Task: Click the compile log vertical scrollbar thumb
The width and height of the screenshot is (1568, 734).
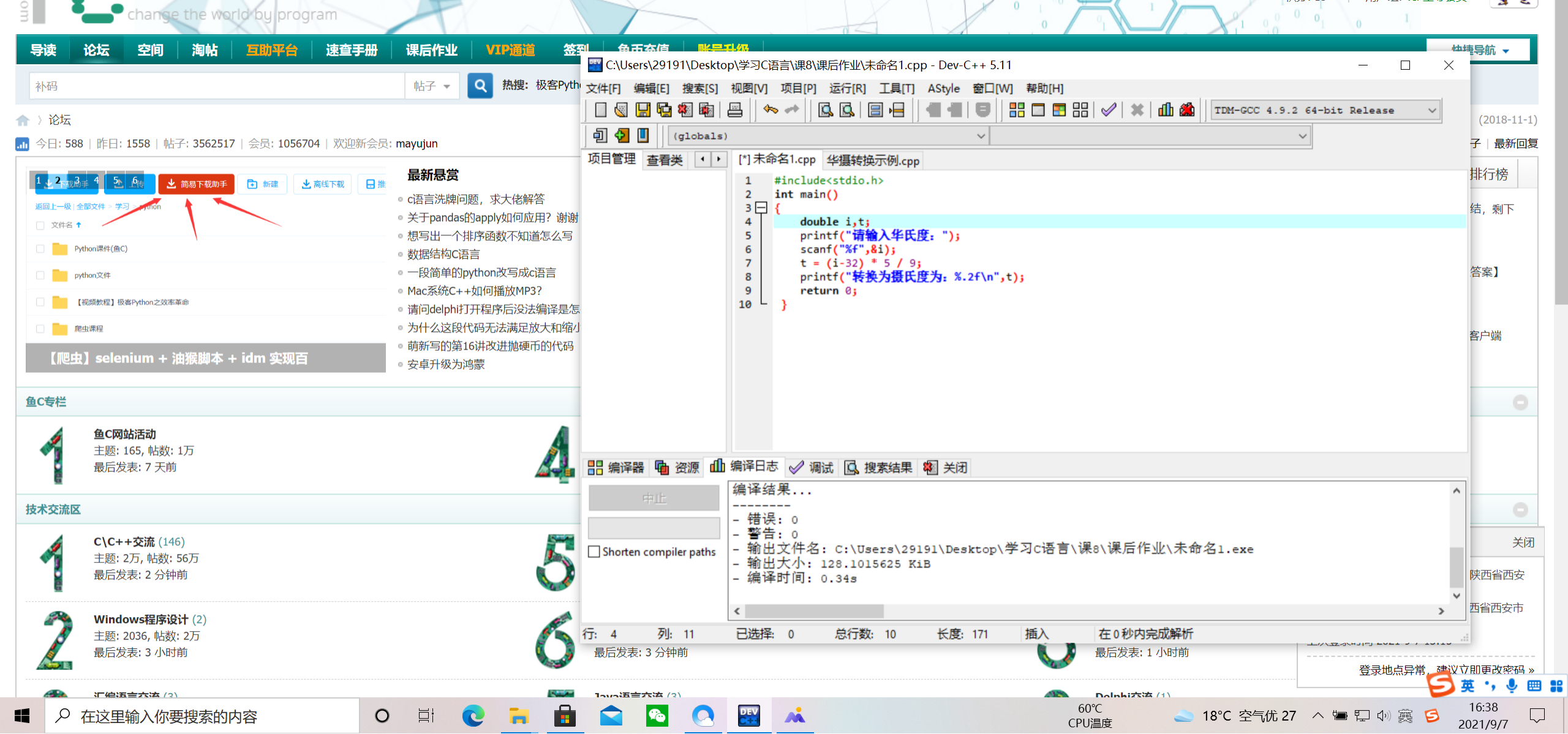Action: point(1457,567)
